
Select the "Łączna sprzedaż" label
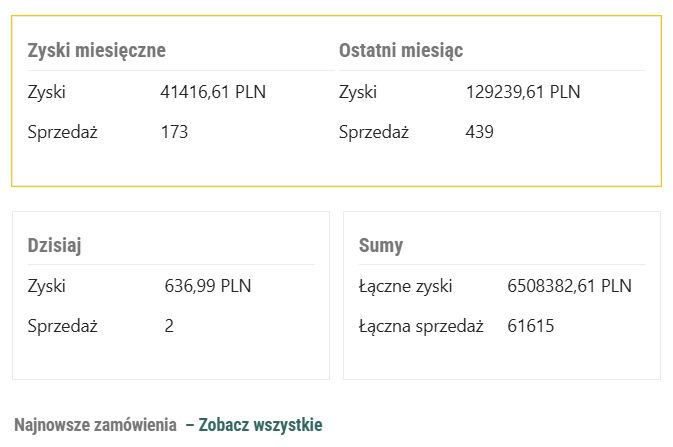(x=420, y=326)
